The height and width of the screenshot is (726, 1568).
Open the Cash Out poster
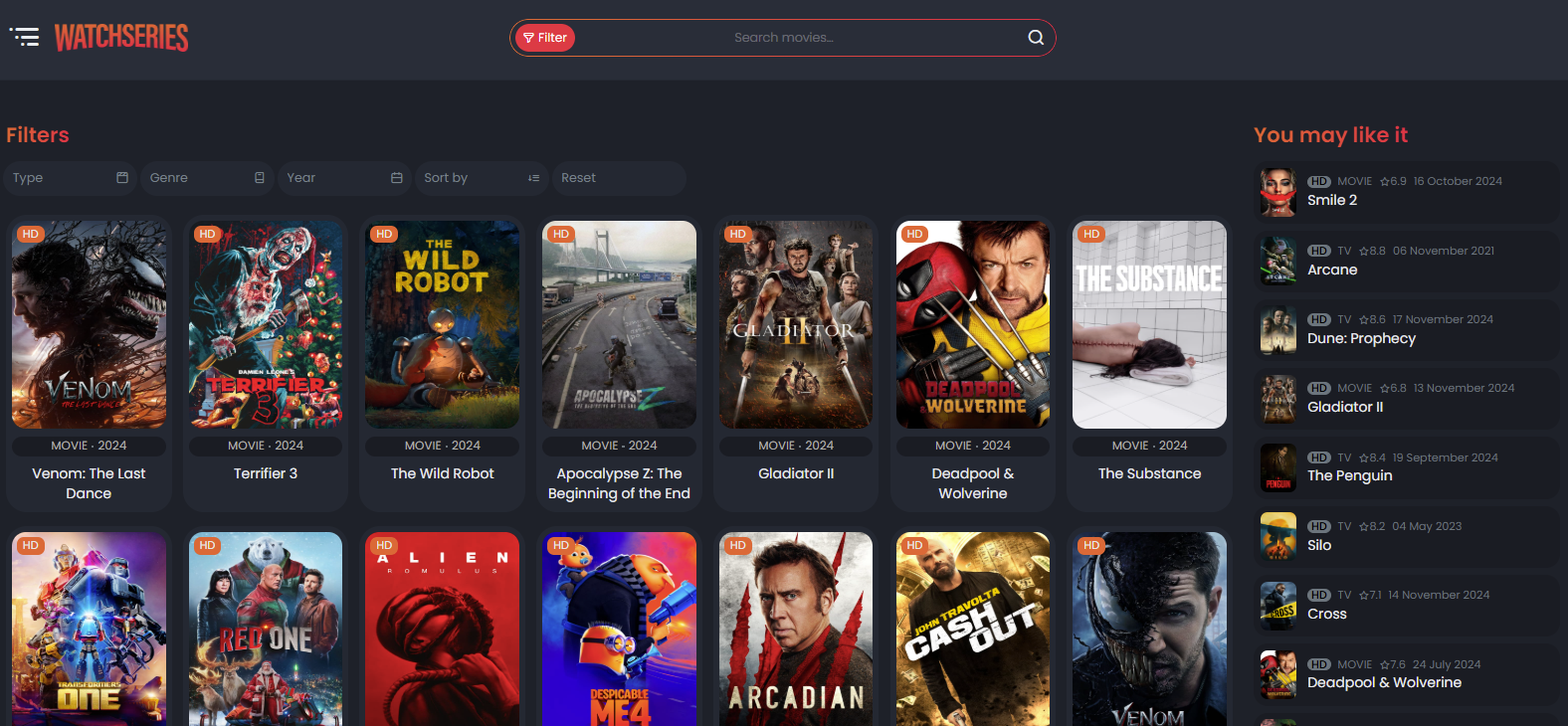[973, 629]
